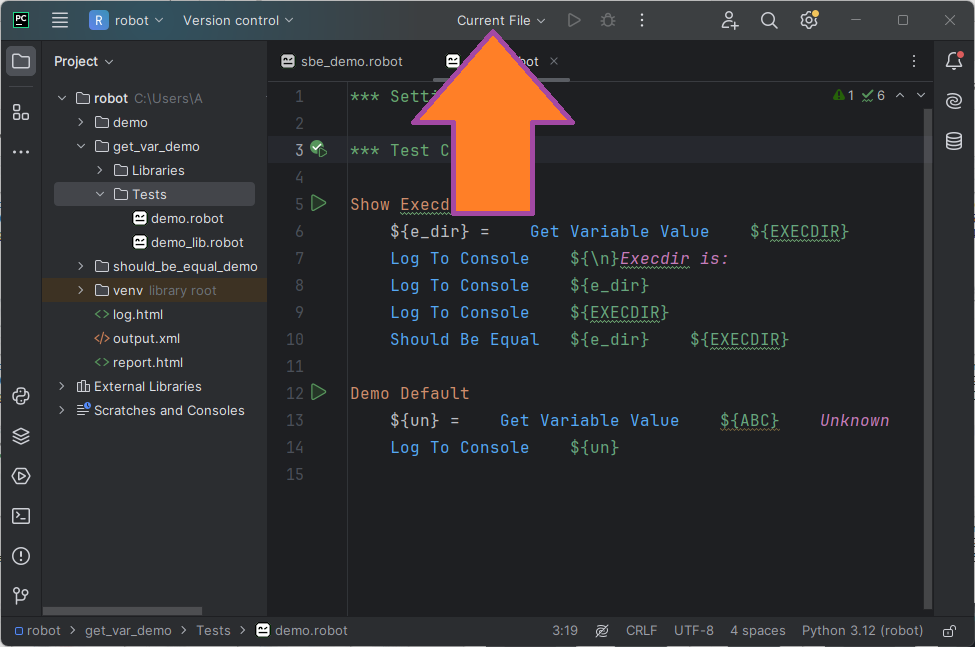
Task: Expand Scratches and Consoles node
Action: coord(62,410)
